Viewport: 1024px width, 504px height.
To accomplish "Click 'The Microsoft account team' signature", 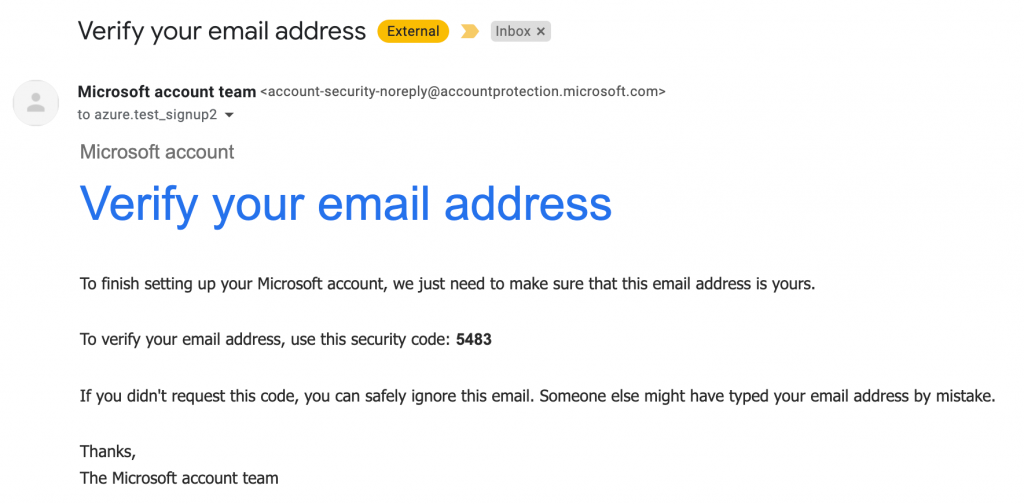I will pos(179,479).
